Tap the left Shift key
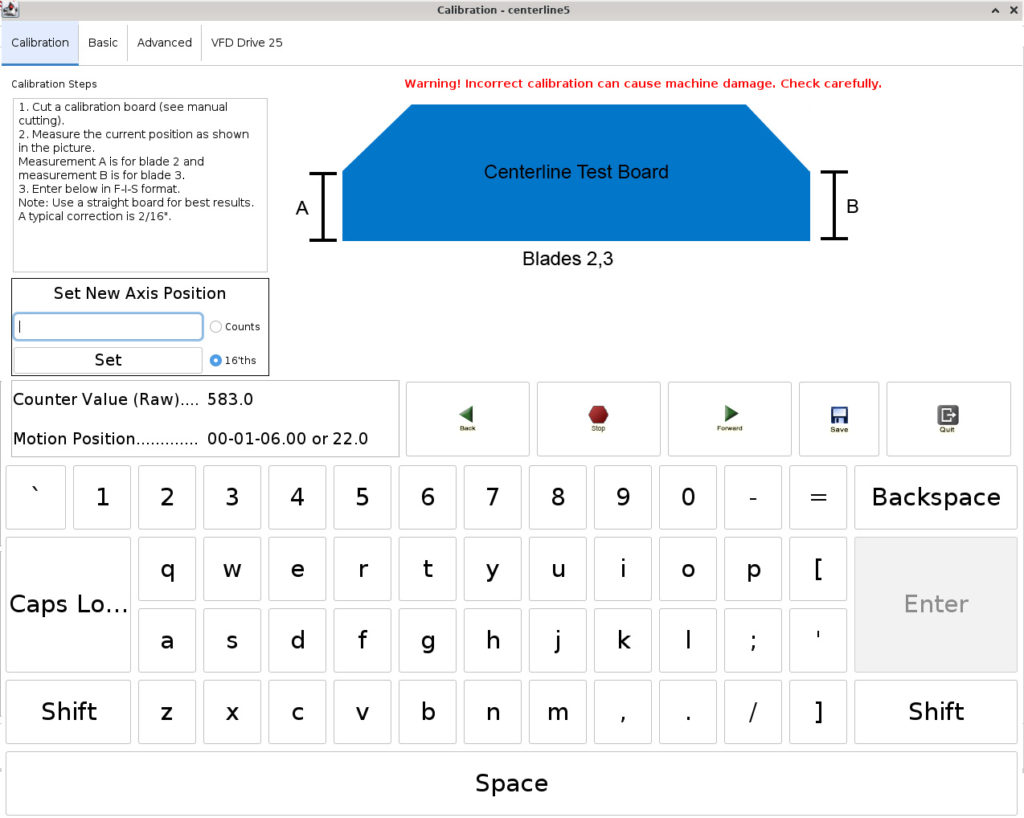 coord(69,712)
